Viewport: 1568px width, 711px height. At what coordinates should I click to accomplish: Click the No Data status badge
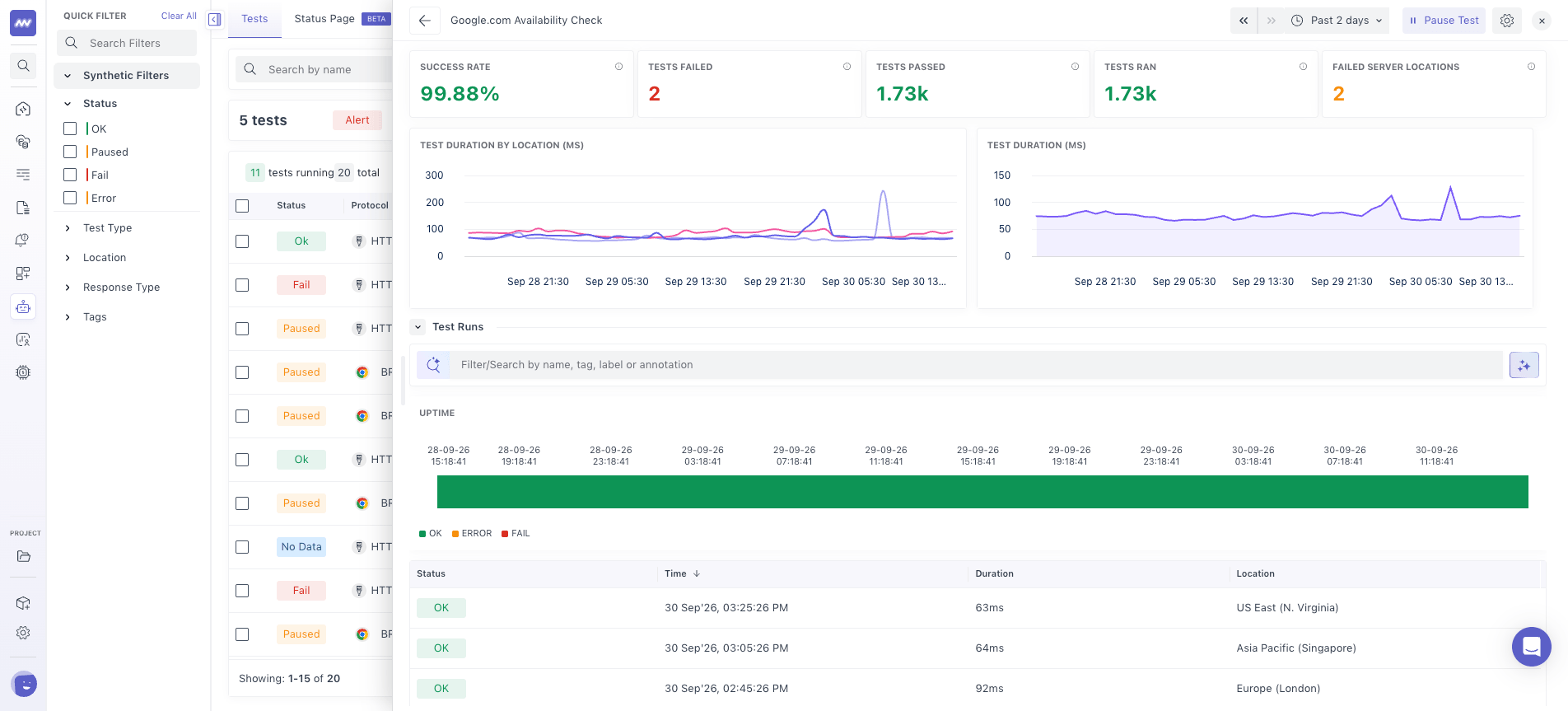[x=301, y=547]
